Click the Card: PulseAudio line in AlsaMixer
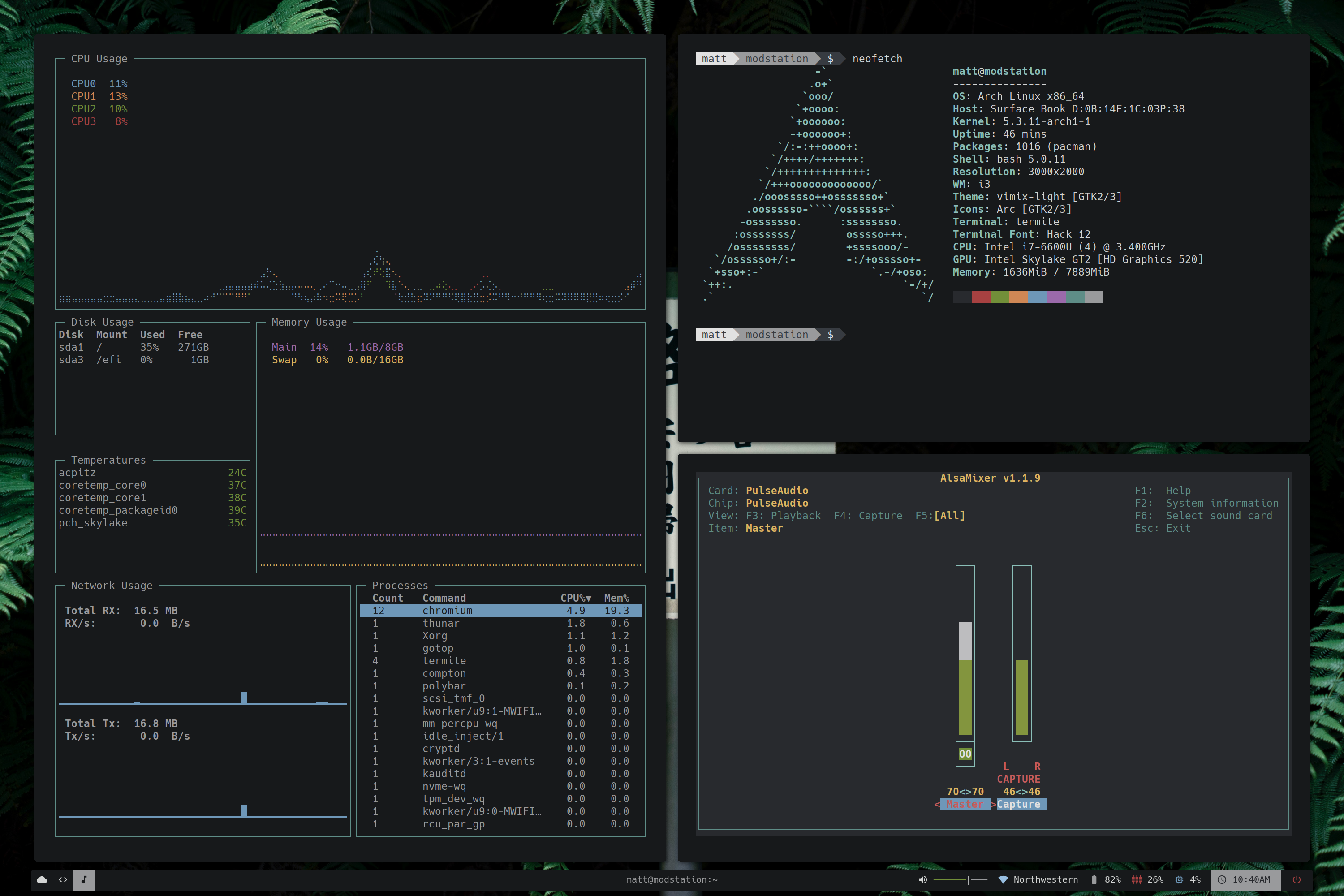This screenshot has height=896, width=1344. point(758,491)
